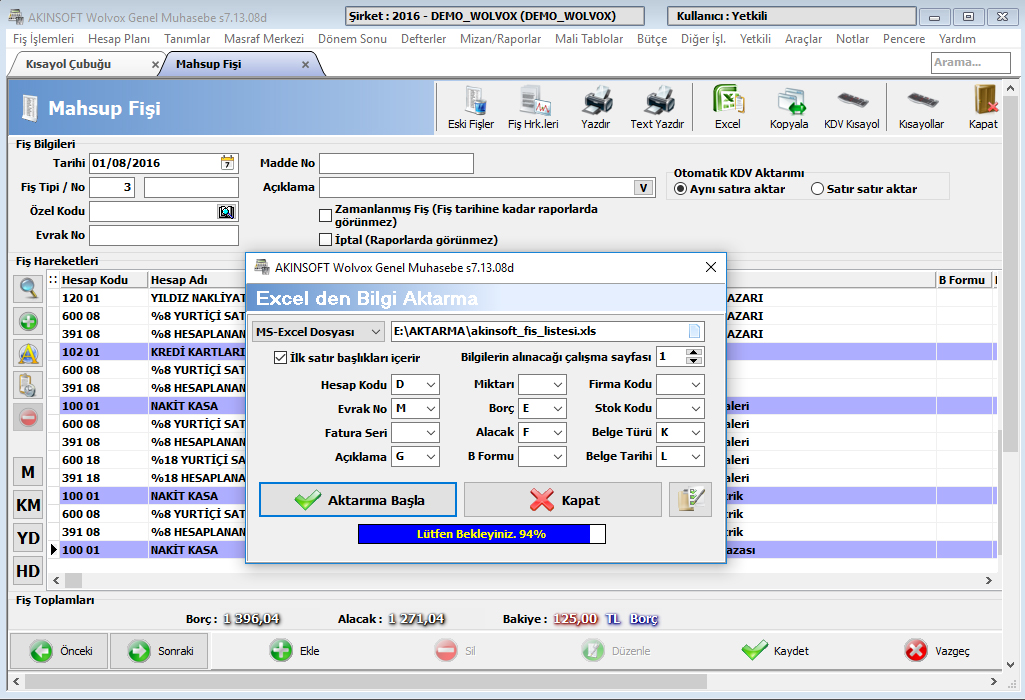Screen dimensions: 1025x700
Task: Click the HD side button
Action: point(28,571)
